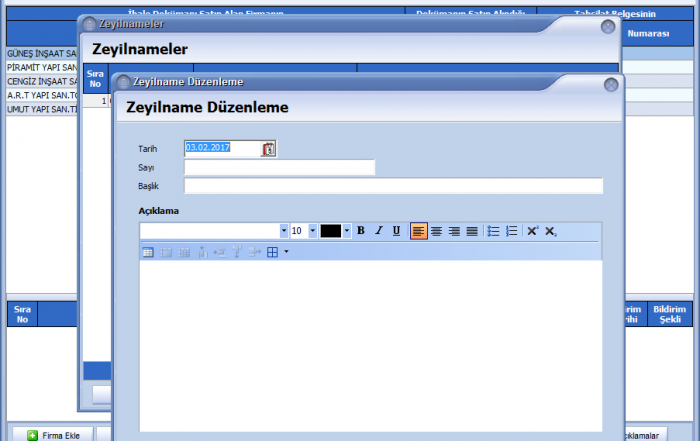Toggle italic formatting in the editor
700x441 pixels.
(x=379, y=231)
